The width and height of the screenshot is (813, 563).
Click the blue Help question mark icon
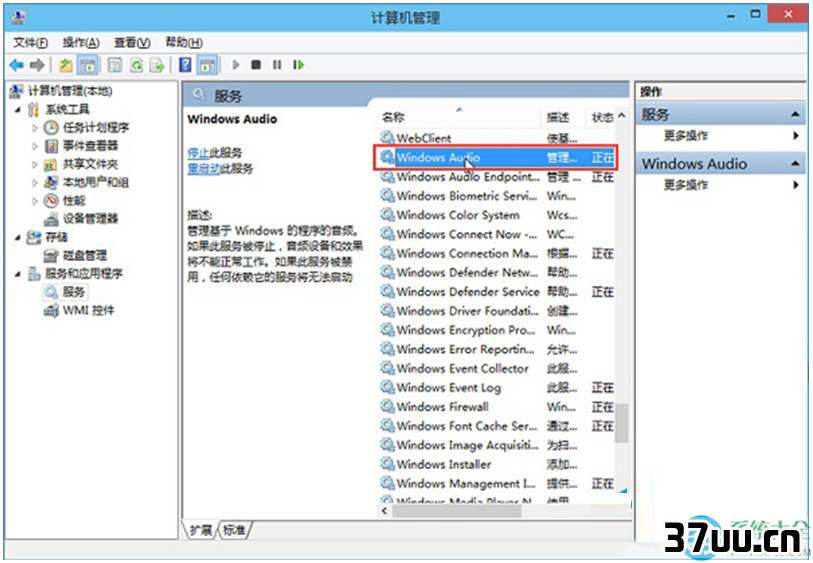185,65
